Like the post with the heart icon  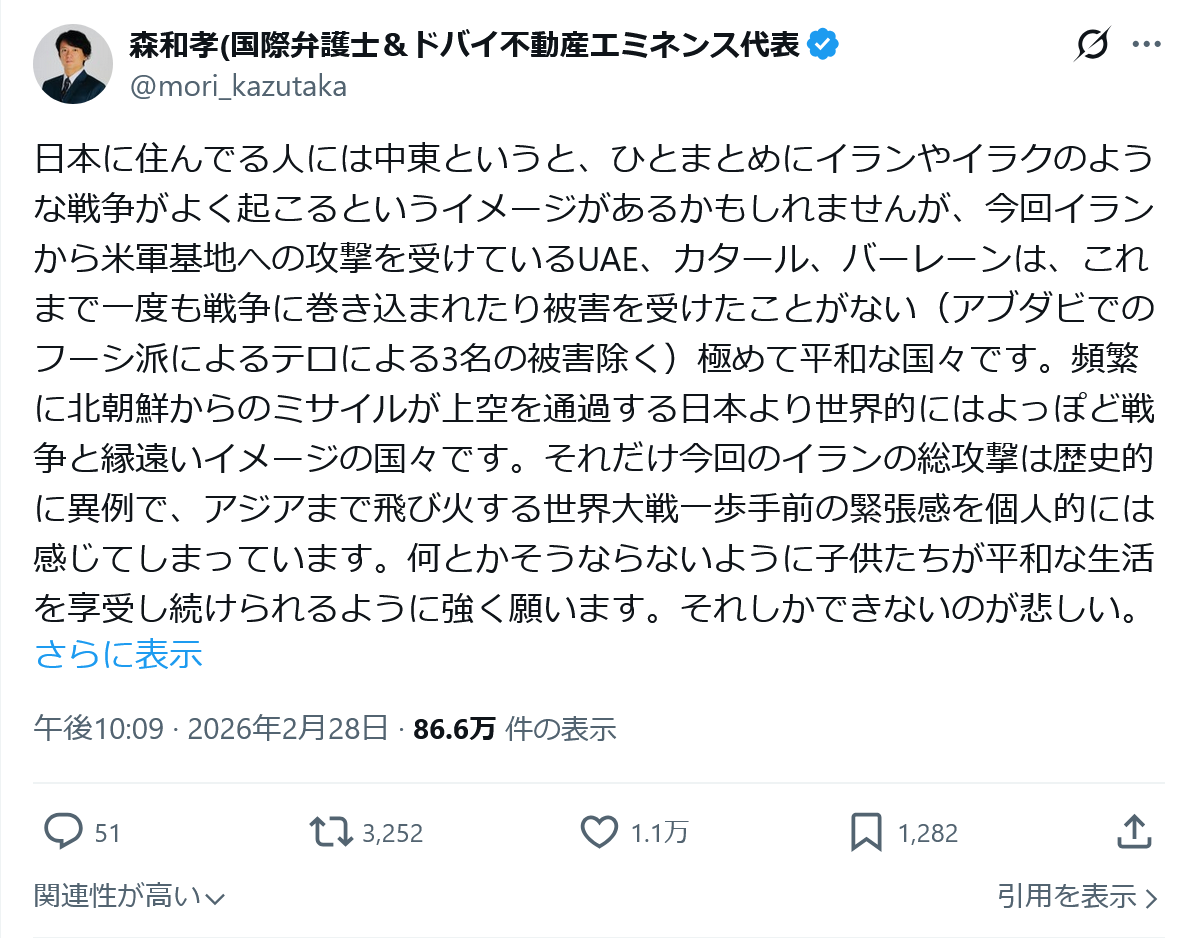599,832
